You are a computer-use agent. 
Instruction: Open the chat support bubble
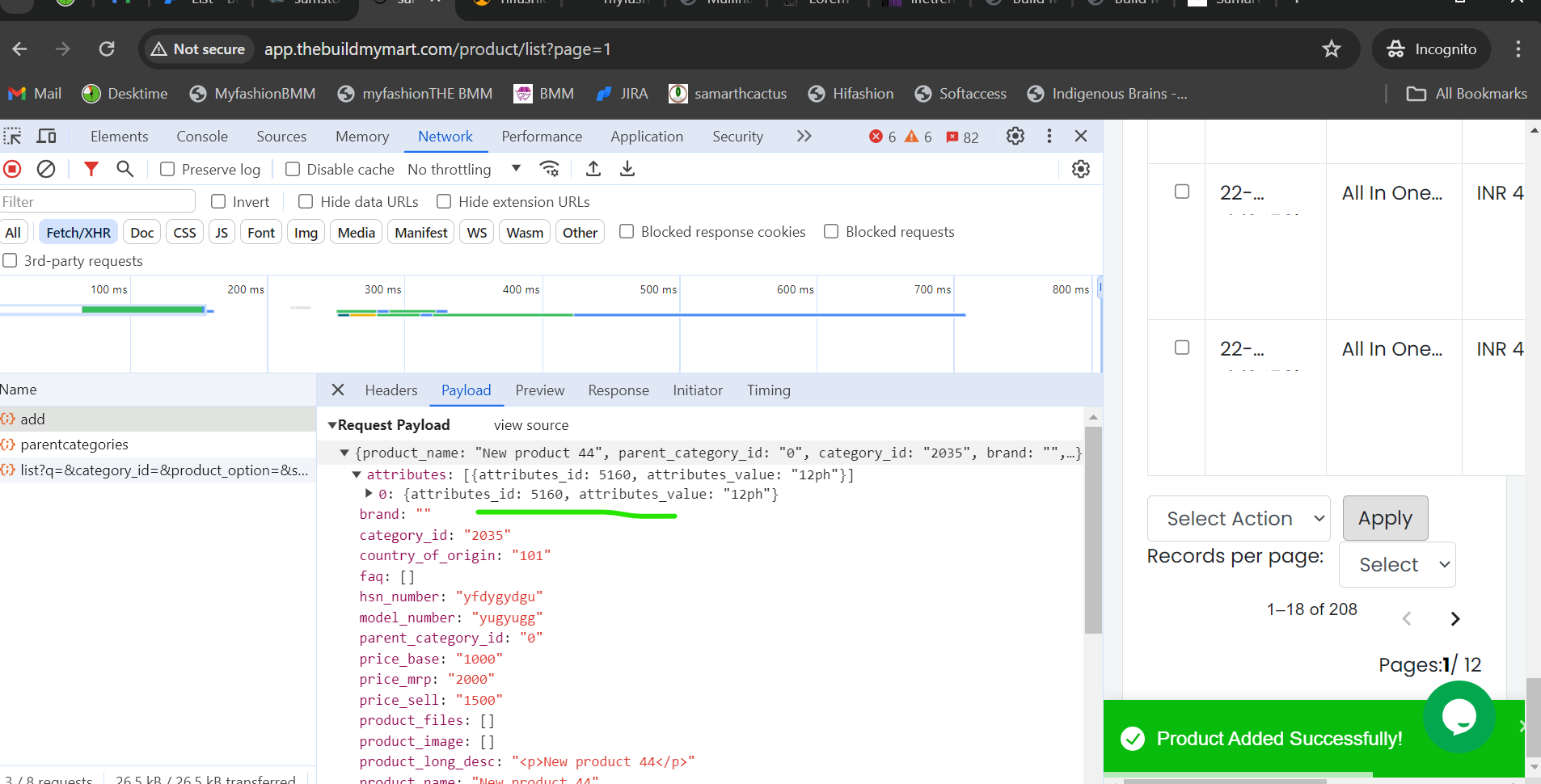coord(1459,716)
